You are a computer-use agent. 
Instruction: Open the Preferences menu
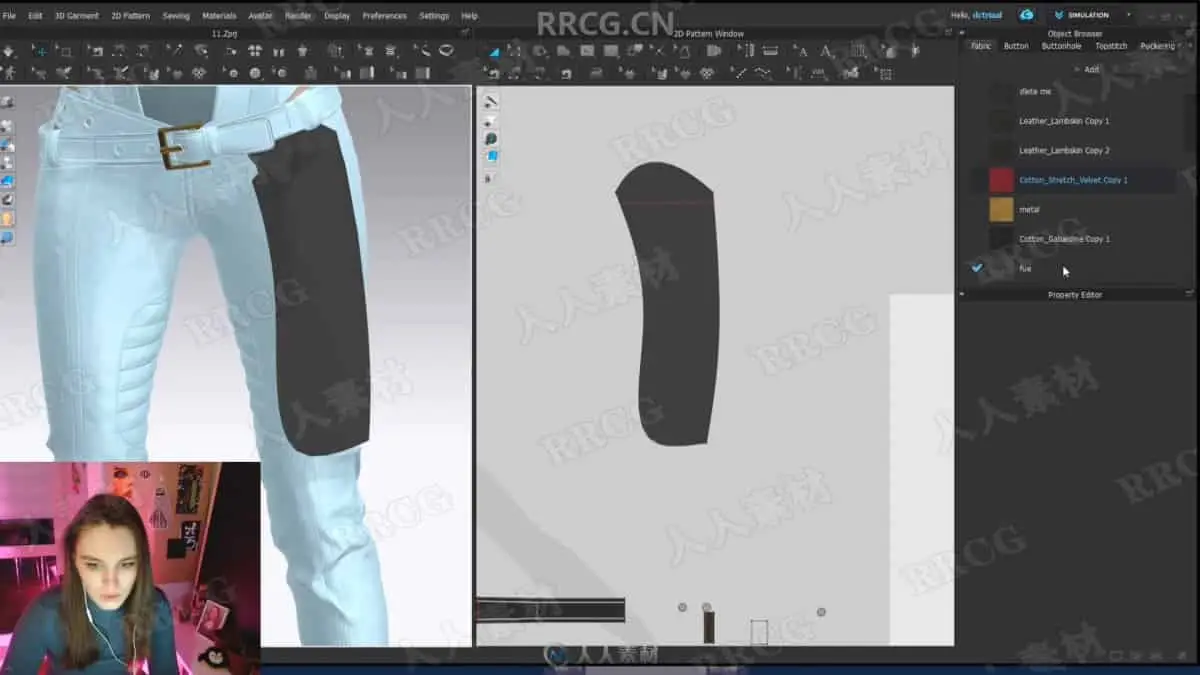coord(385,16)
